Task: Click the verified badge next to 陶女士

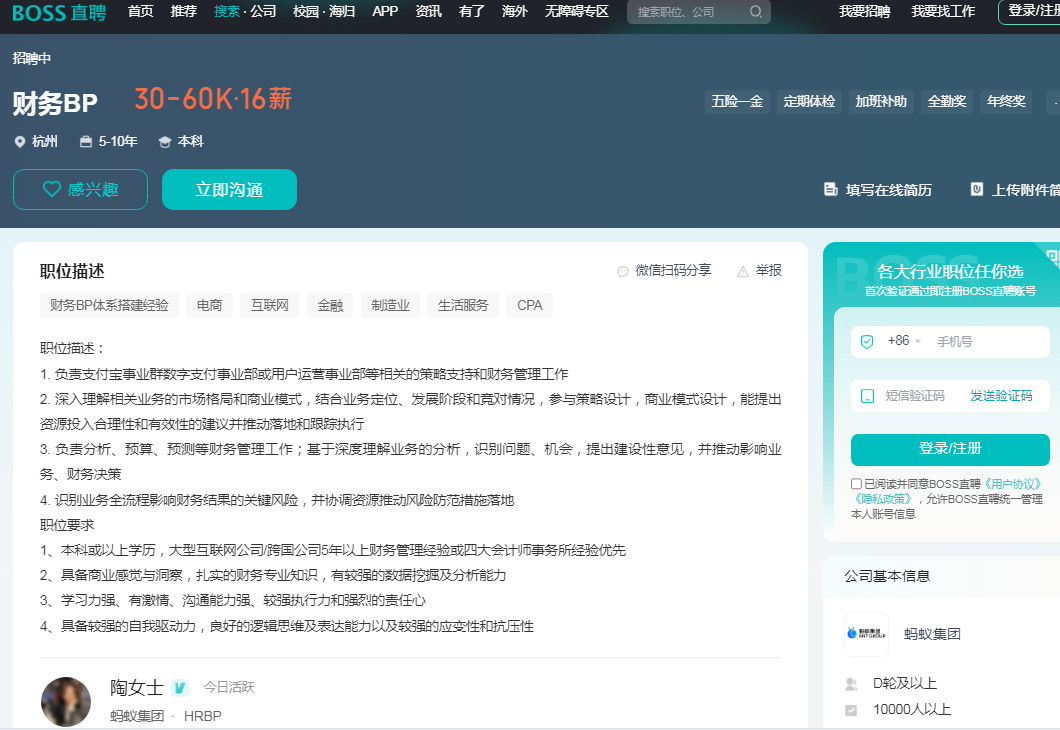Action: click(179, 687)
